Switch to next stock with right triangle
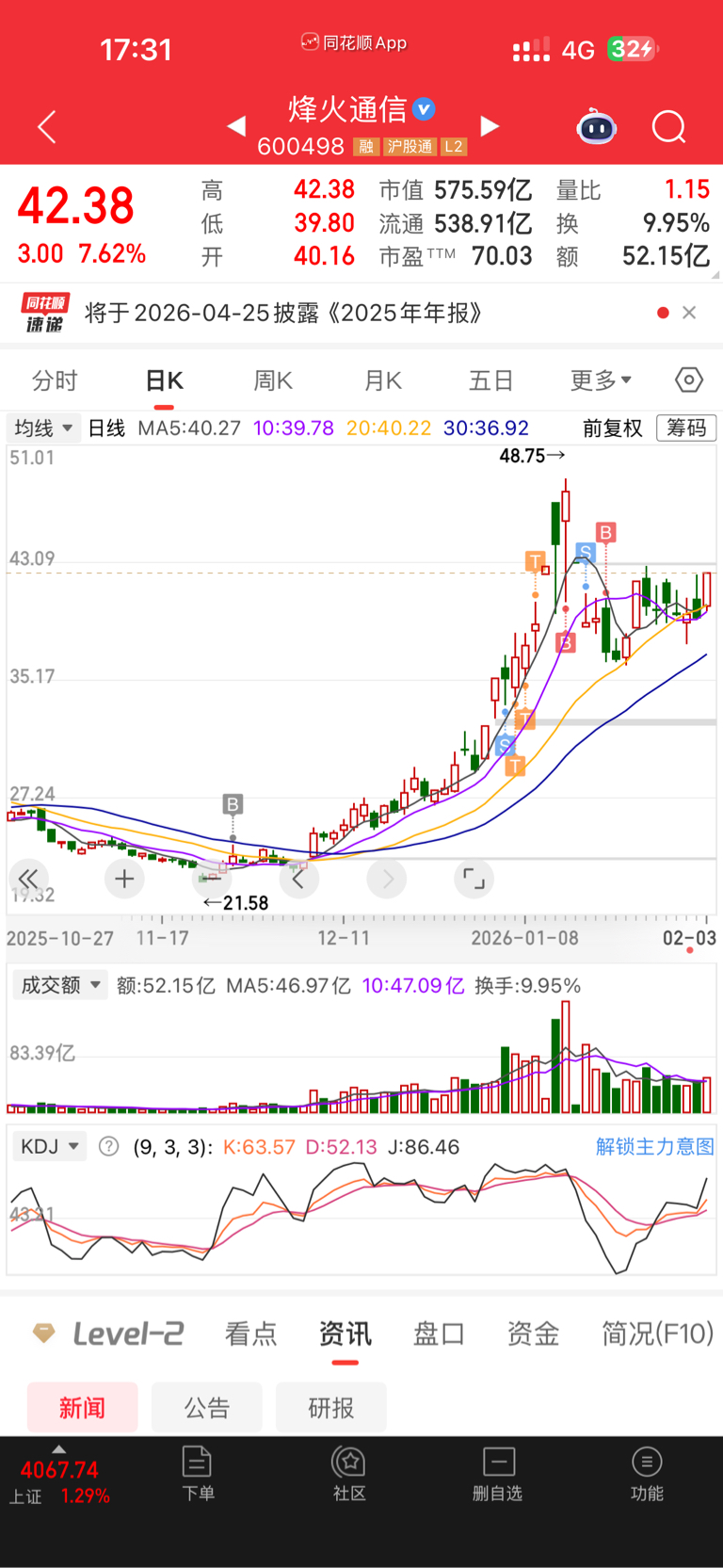 tap(490, 126)
